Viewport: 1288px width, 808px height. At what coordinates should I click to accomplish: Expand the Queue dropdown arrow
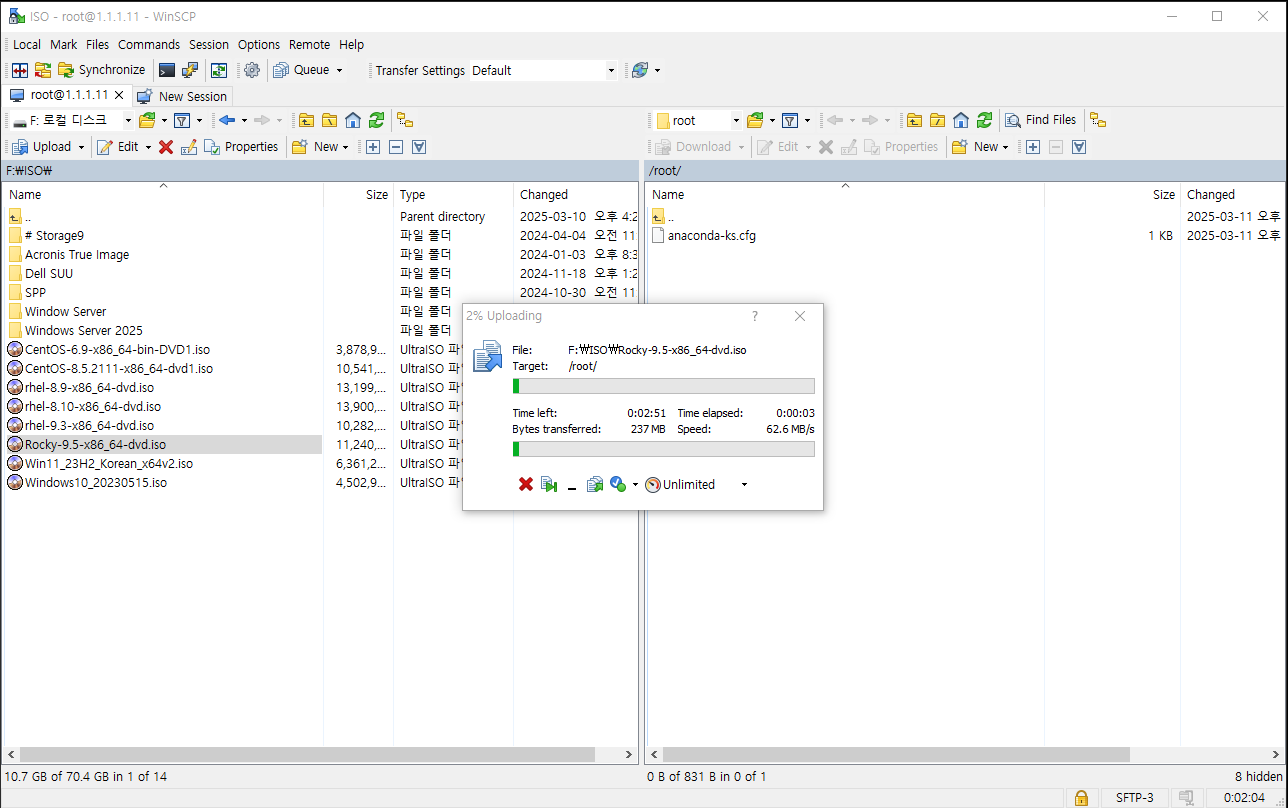[339, 70]
